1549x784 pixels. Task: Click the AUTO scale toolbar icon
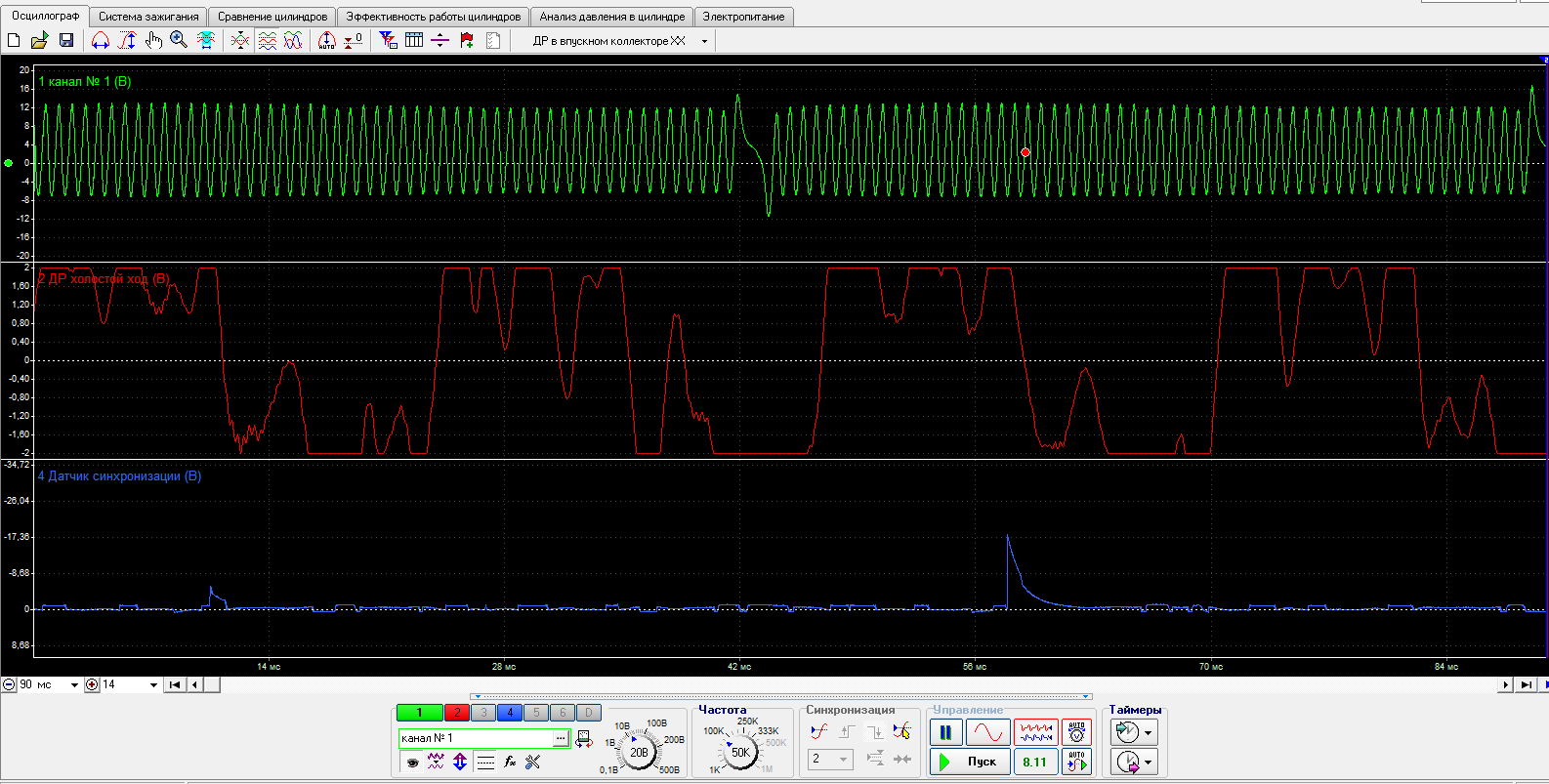(x=327, y=40)
